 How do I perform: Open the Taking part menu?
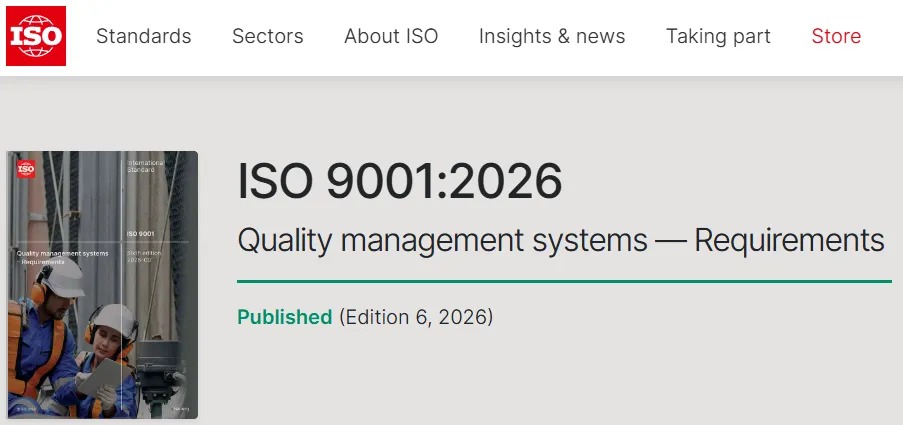[718, 36]
